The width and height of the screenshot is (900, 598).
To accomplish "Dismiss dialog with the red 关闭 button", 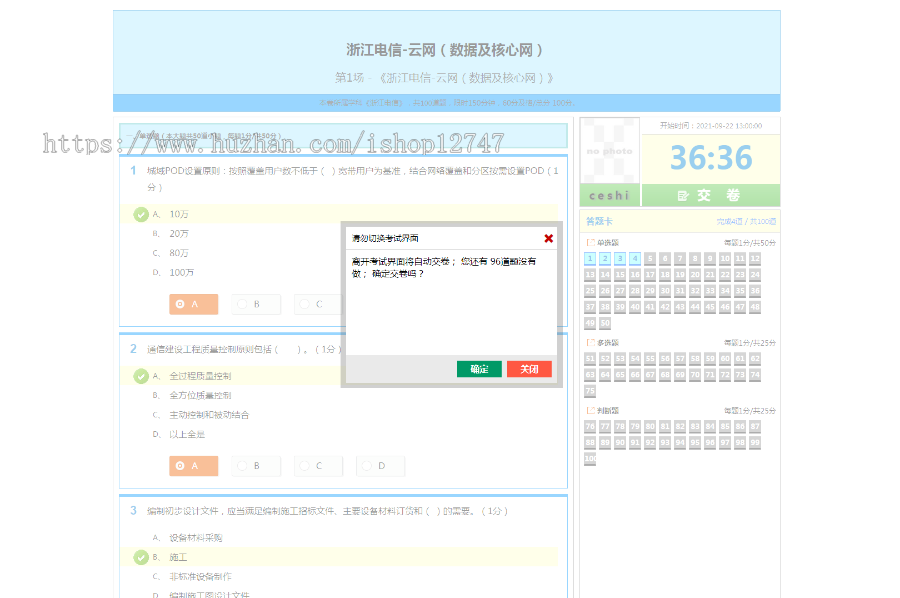I will (x=529, y=369).
